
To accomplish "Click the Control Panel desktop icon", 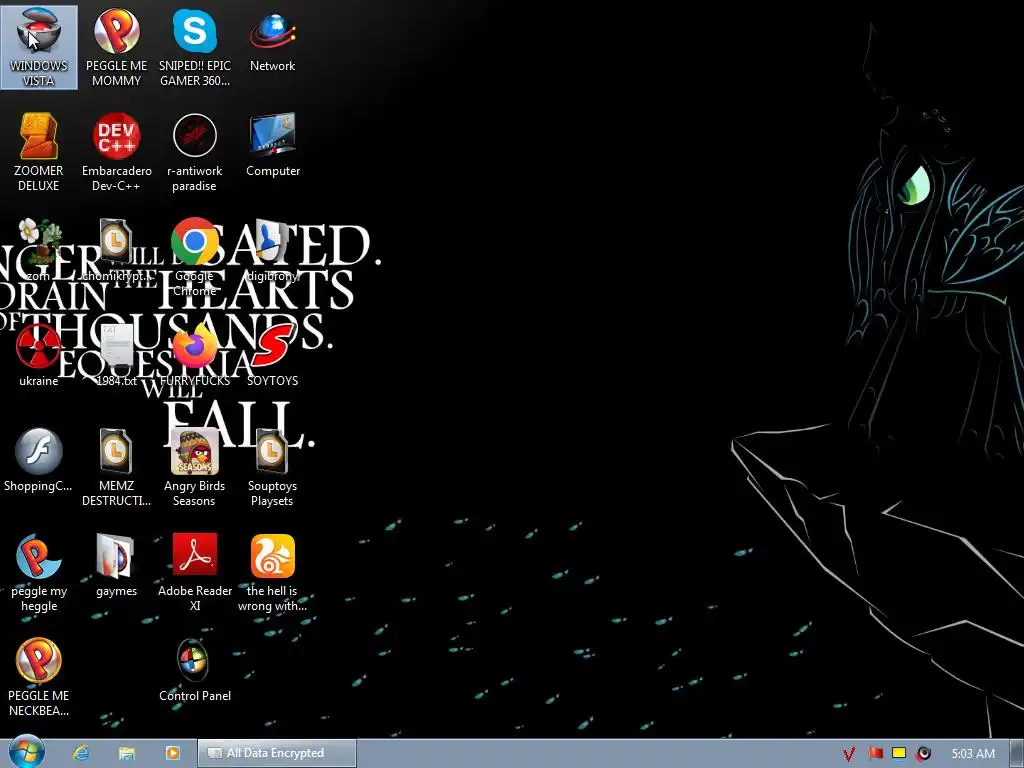I will (195, 671).
